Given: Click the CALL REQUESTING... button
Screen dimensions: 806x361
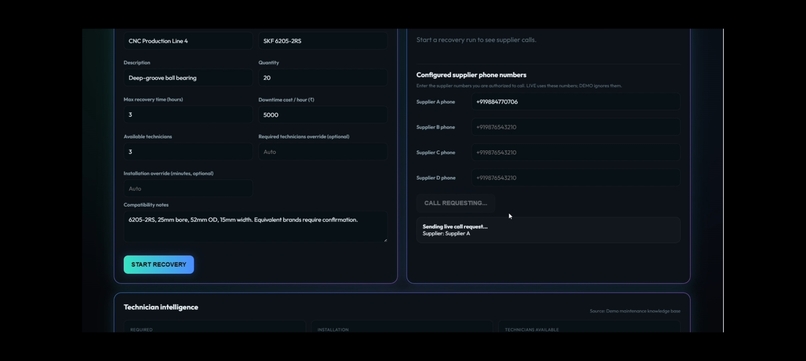Looking at the screenshot, I should 455,203.
